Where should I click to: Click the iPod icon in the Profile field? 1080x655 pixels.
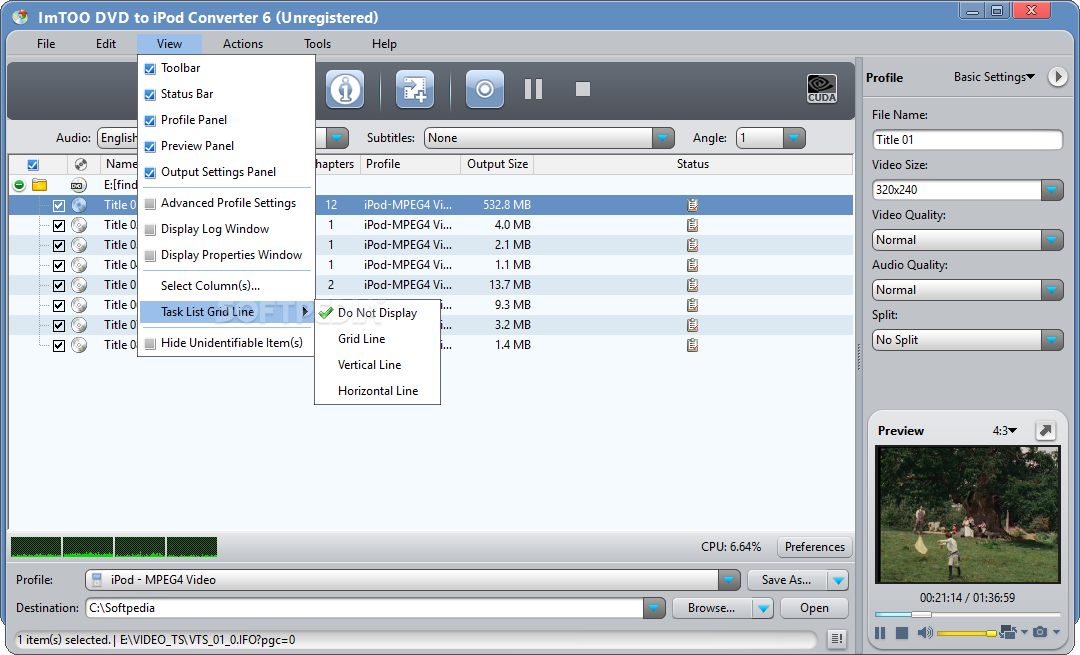tap(97, 580)
